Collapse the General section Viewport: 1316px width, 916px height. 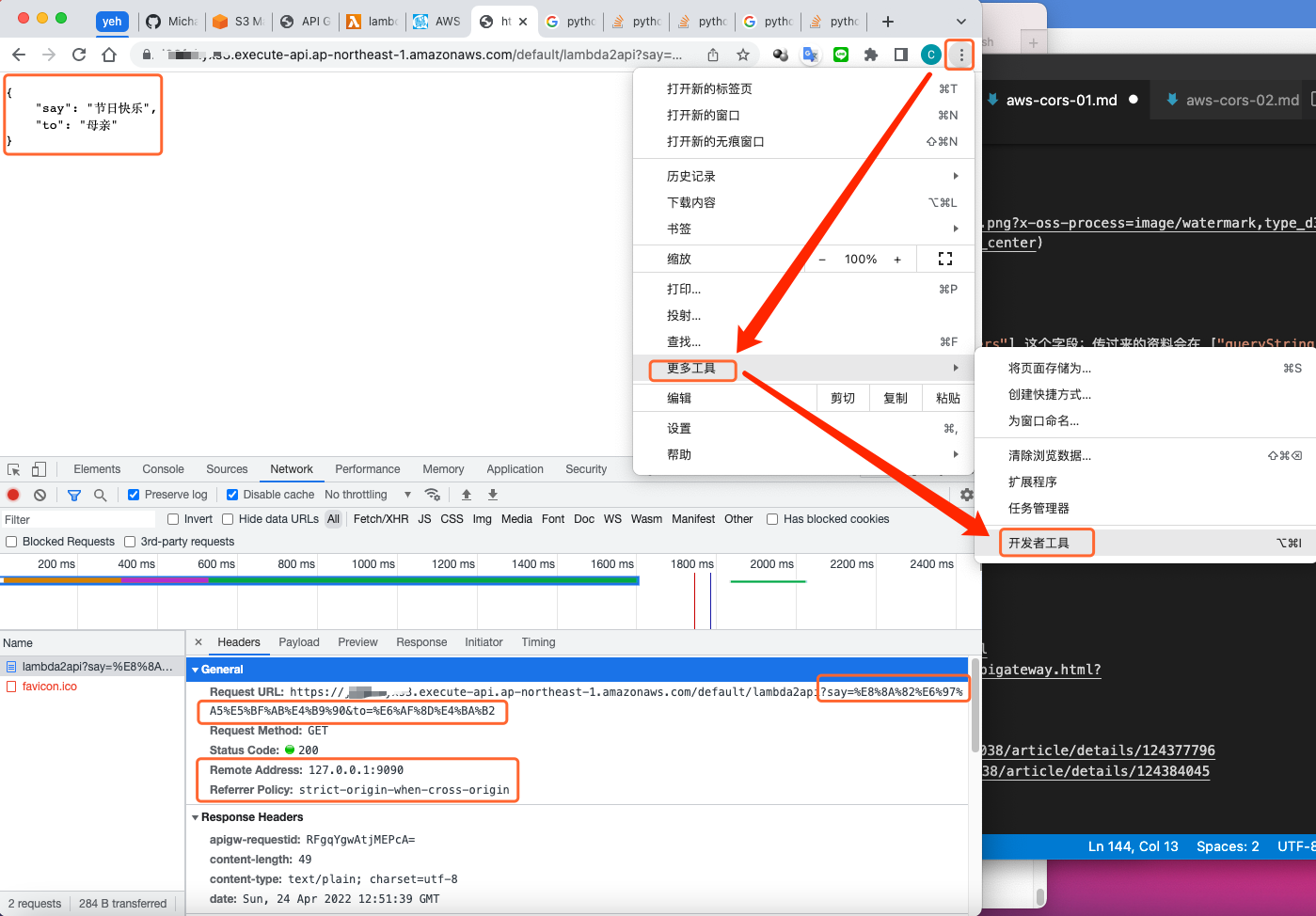point(196,670)
